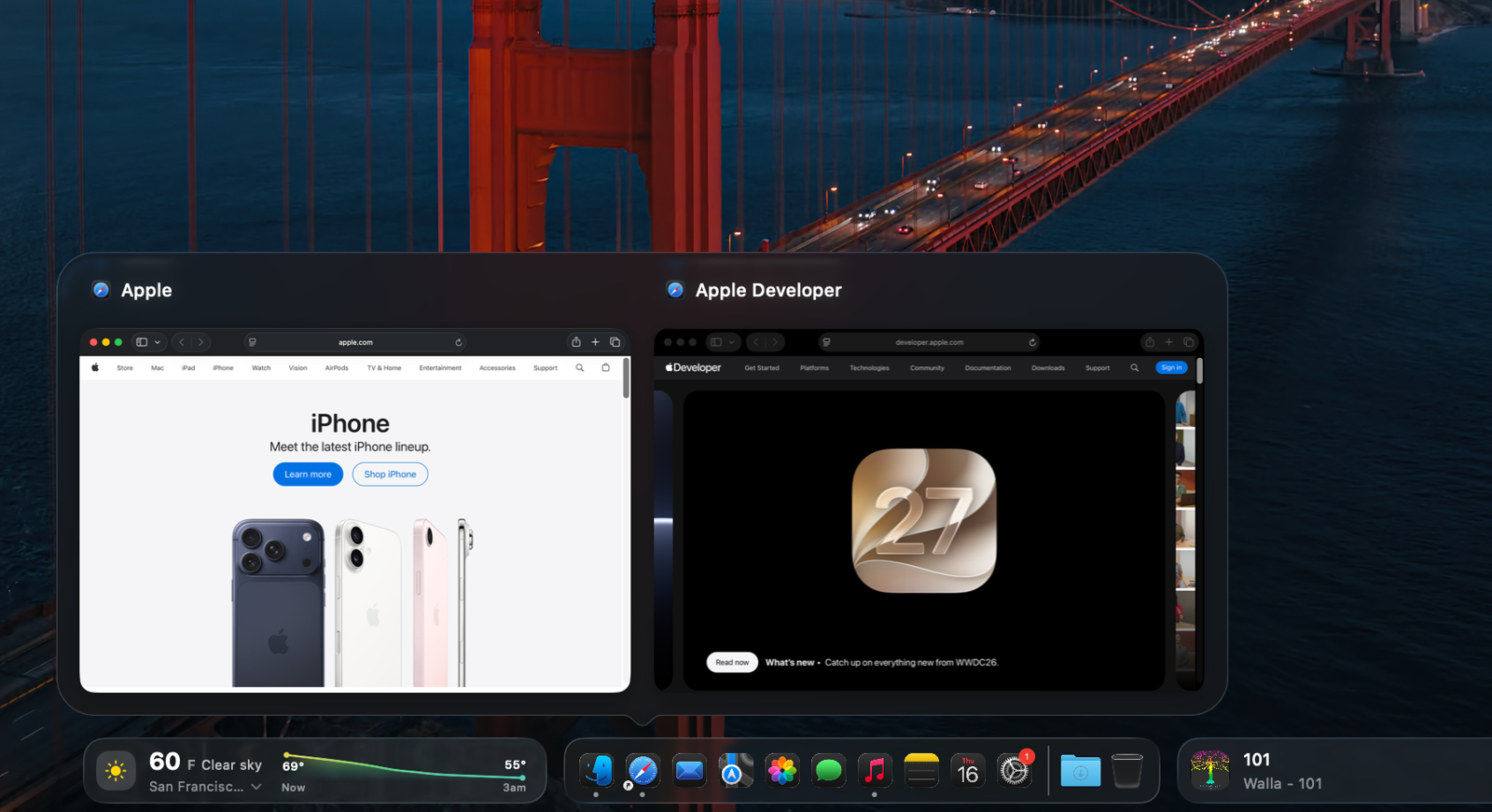
Task: Open Get Started on the Developer site
Action: coord(762,367)
